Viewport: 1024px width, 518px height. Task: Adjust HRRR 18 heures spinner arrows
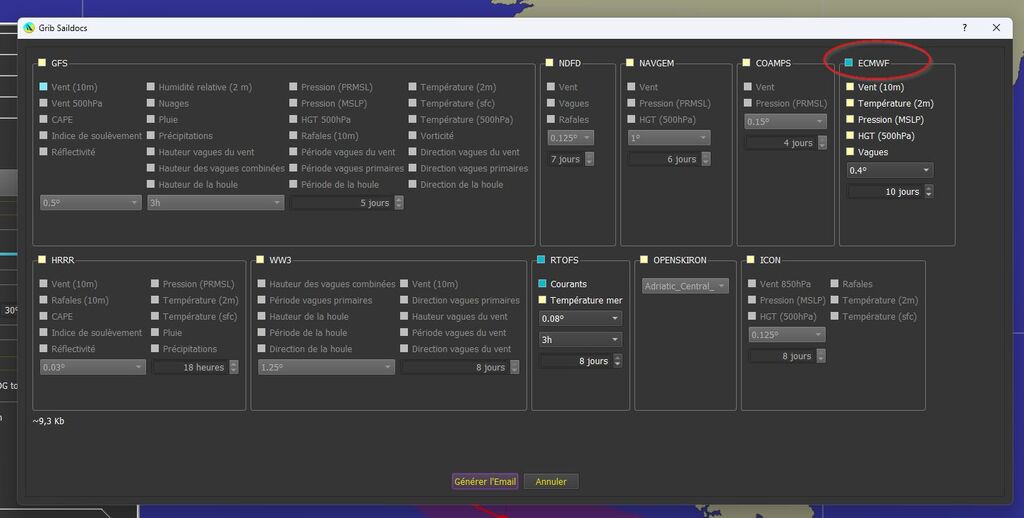coord(234,367)
